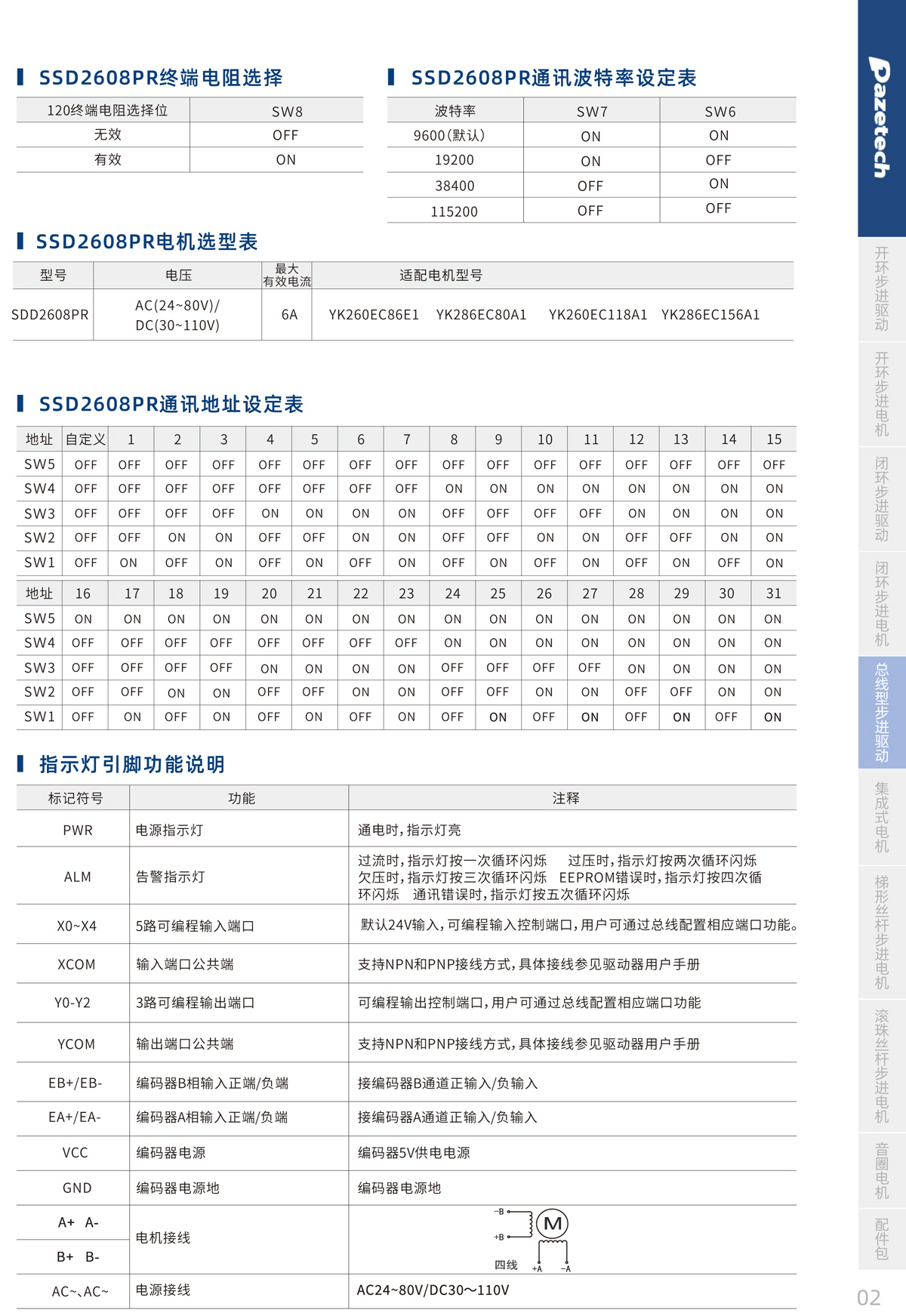The image size is (906, 1316).
Task: Click the SSD2608PR通讯波特率设定表 heading
Action: (x=553, y=78)
